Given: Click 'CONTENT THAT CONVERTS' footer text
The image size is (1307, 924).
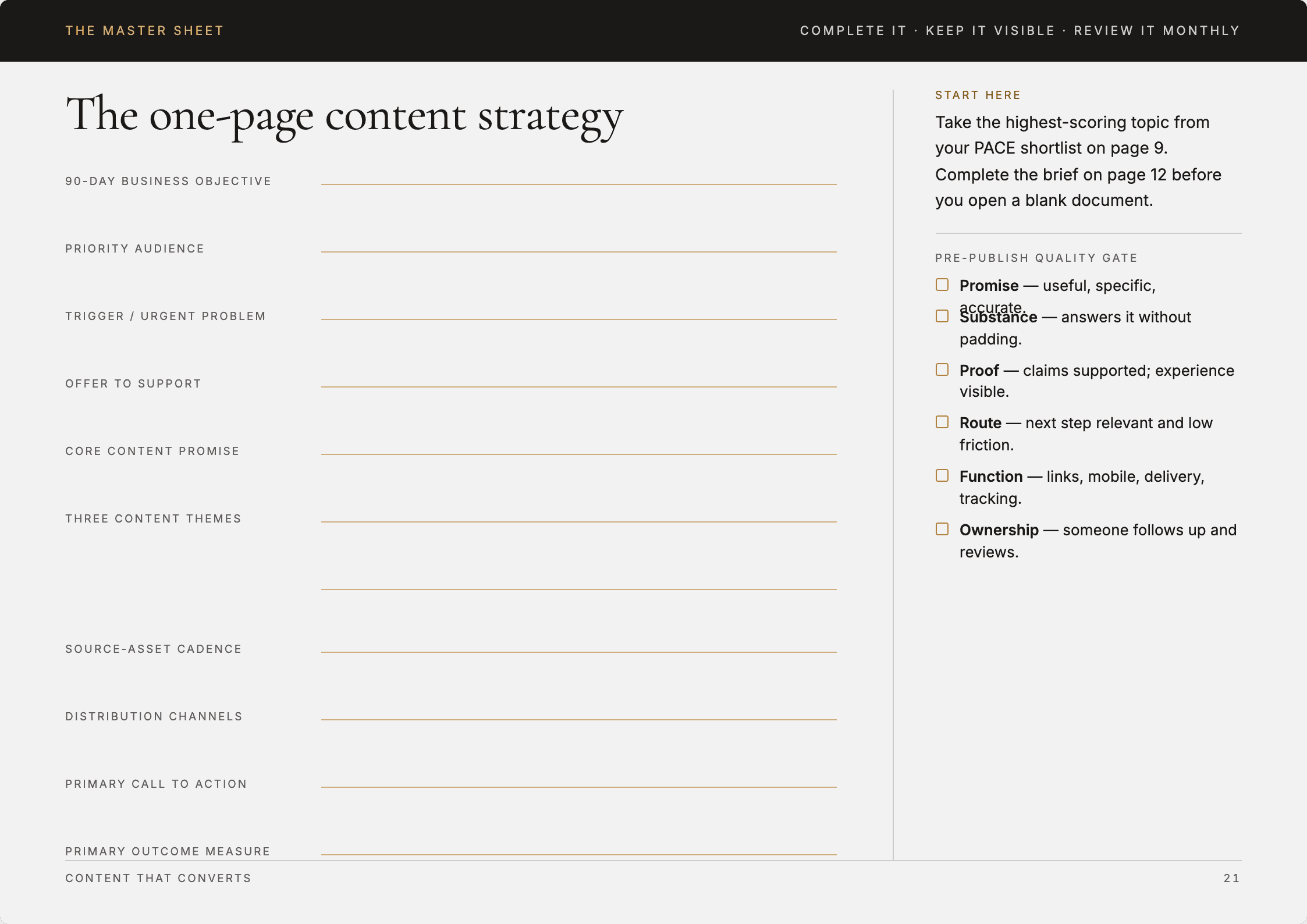Looking at the screenshot, I should 158,878.
